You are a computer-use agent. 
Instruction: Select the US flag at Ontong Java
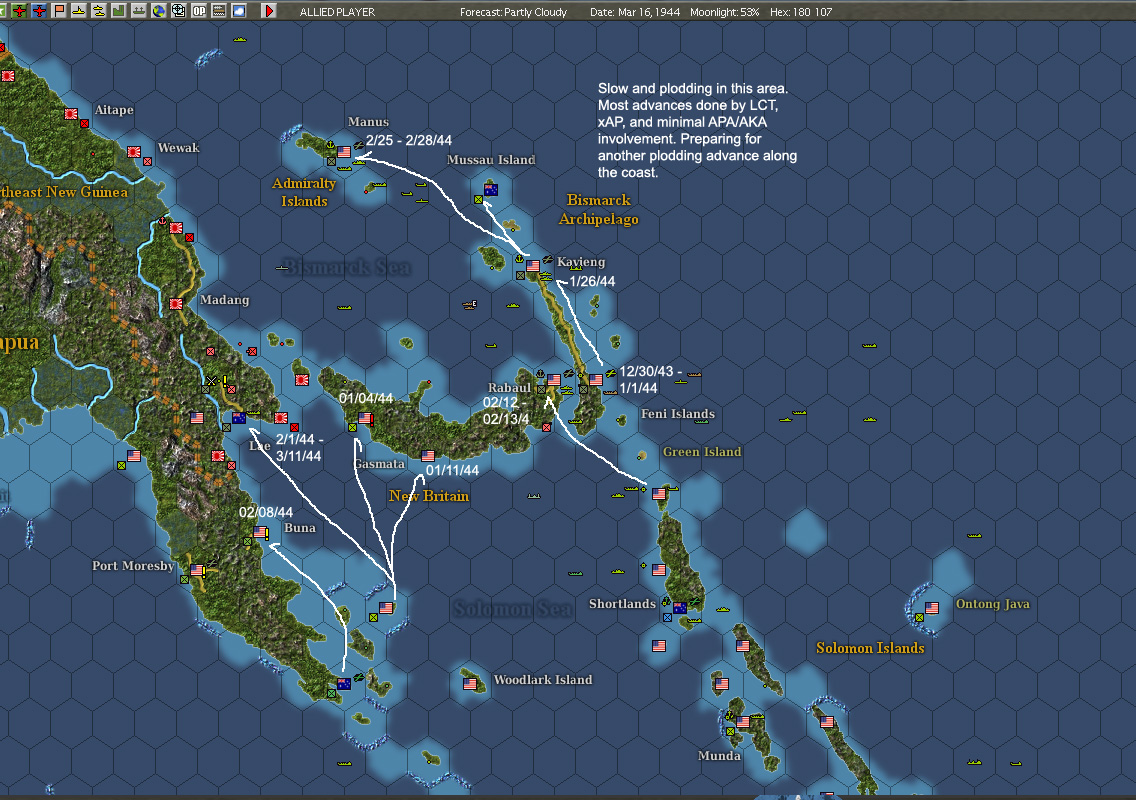(932, 608)
